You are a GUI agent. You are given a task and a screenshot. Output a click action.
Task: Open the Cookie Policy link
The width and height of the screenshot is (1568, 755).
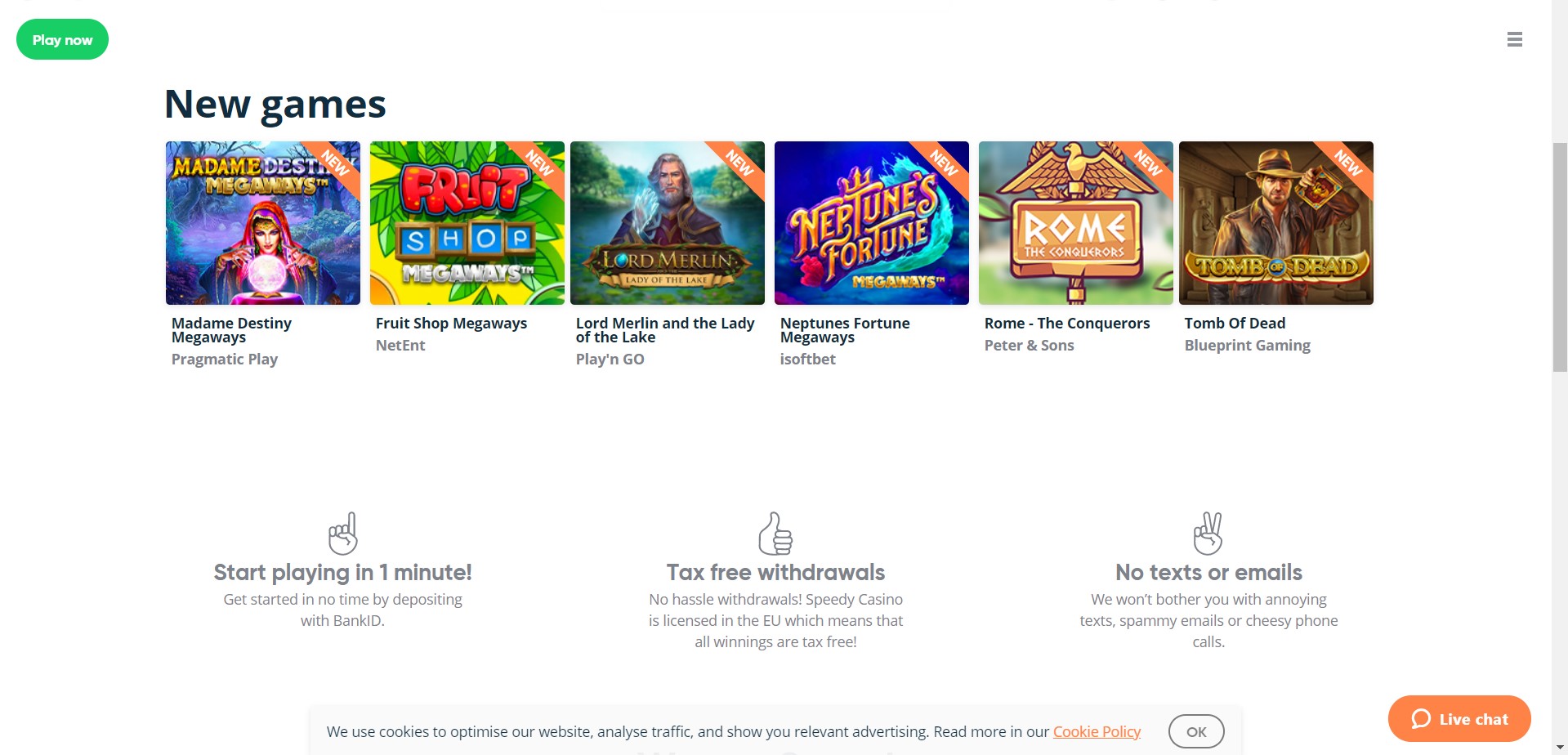(1097, 731)
